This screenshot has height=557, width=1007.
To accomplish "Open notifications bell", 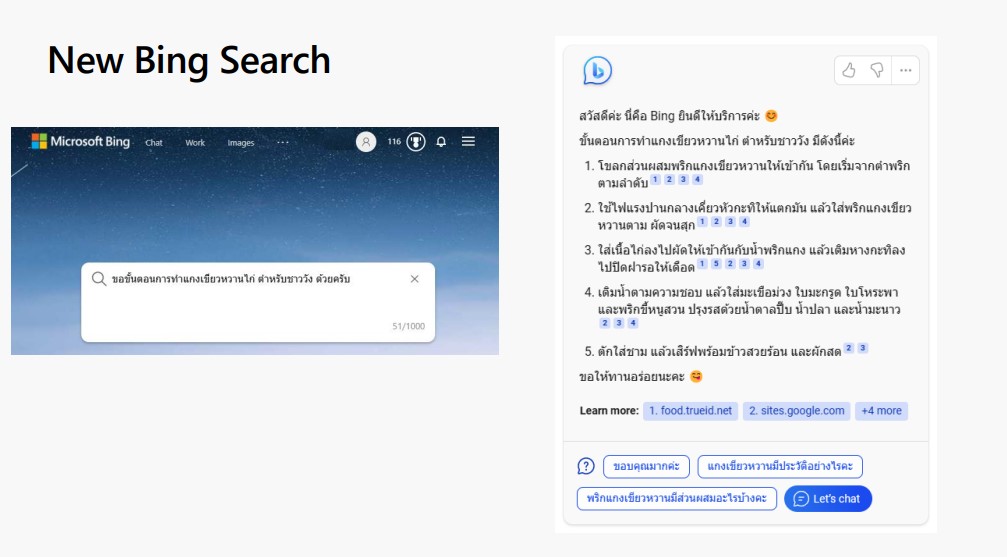I will [x=441, y=141].
